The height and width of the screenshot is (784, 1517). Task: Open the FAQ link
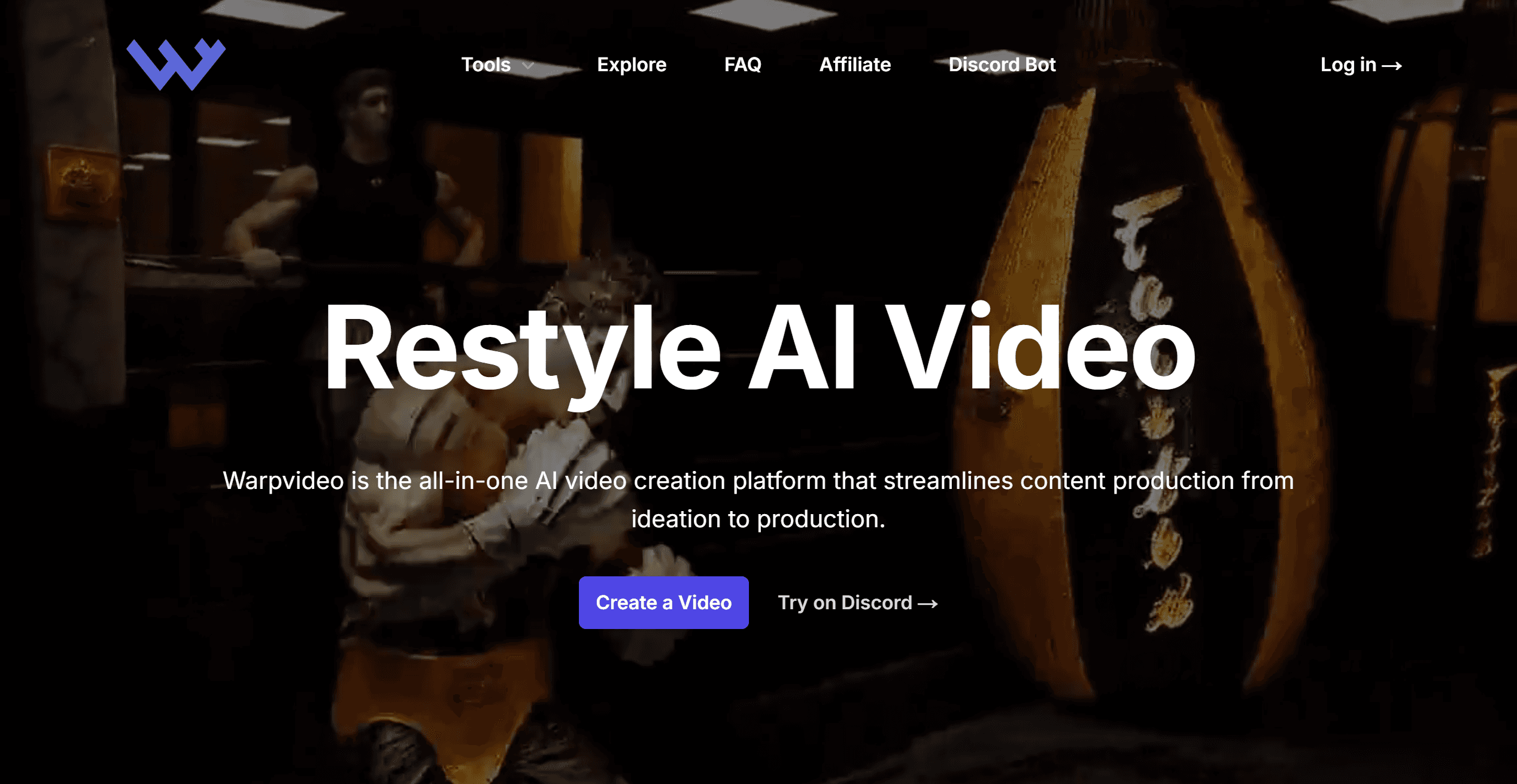coord(742,65)
